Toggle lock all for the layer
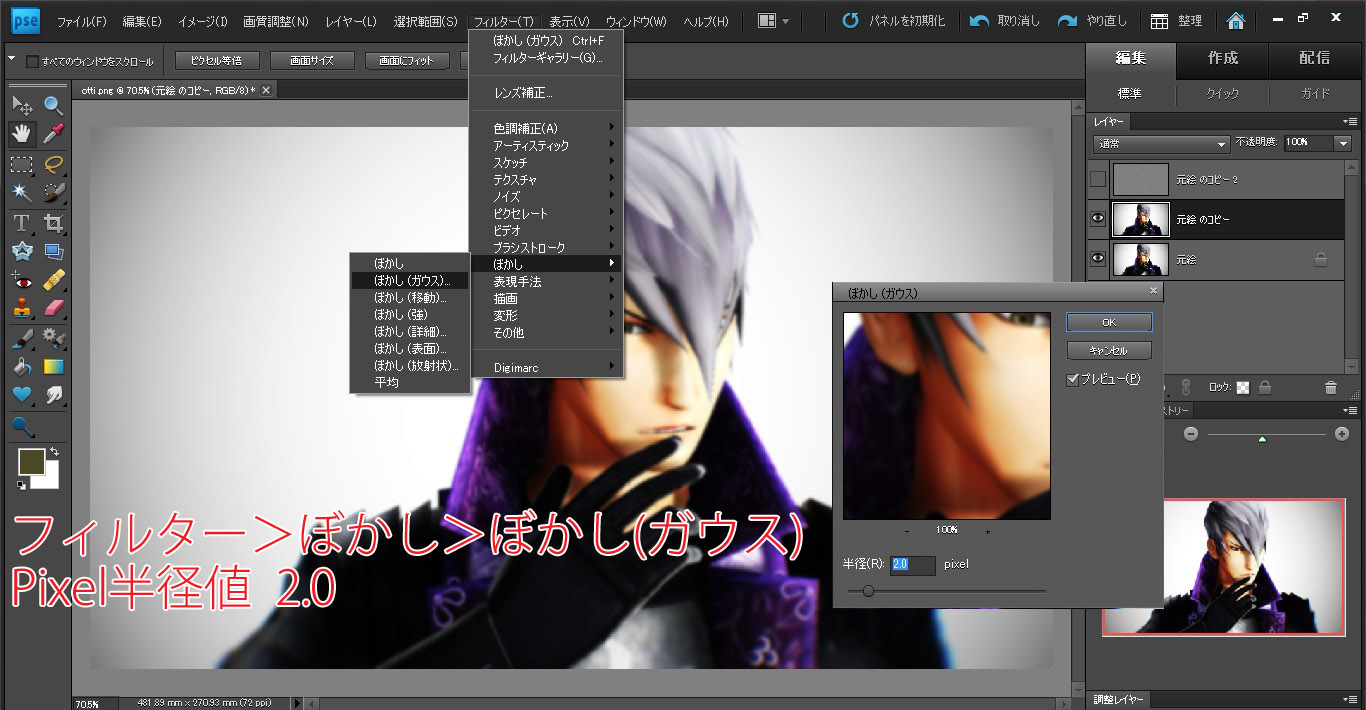 pyautogui.click(x=1265, y=387)
